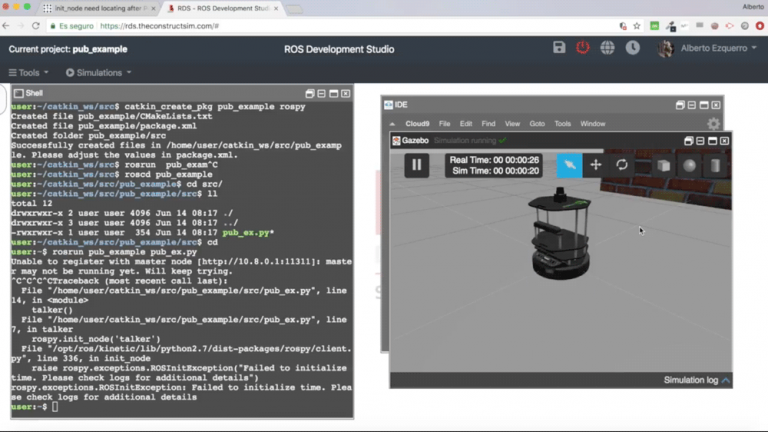
Task: Click the site security lock icon
Action: (53, 26)
